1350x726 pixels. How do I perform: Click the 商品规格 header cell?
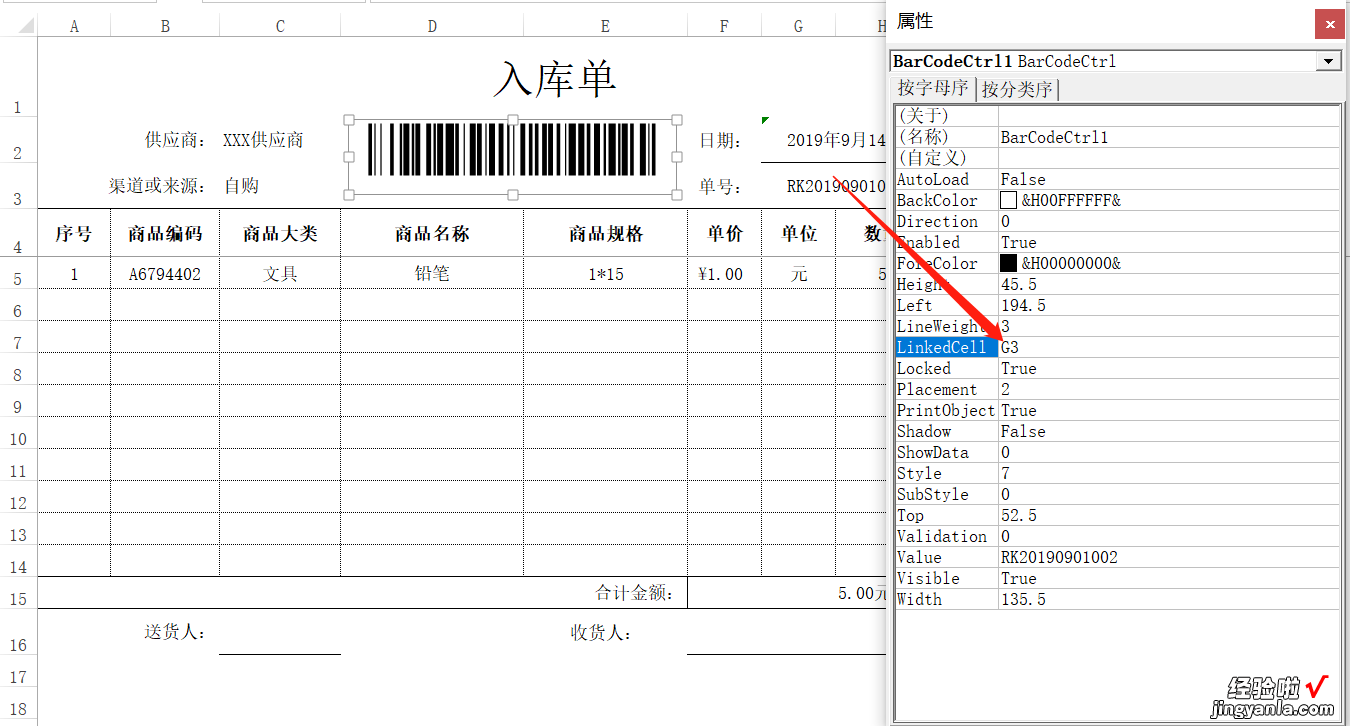click(x=605, y=234)
